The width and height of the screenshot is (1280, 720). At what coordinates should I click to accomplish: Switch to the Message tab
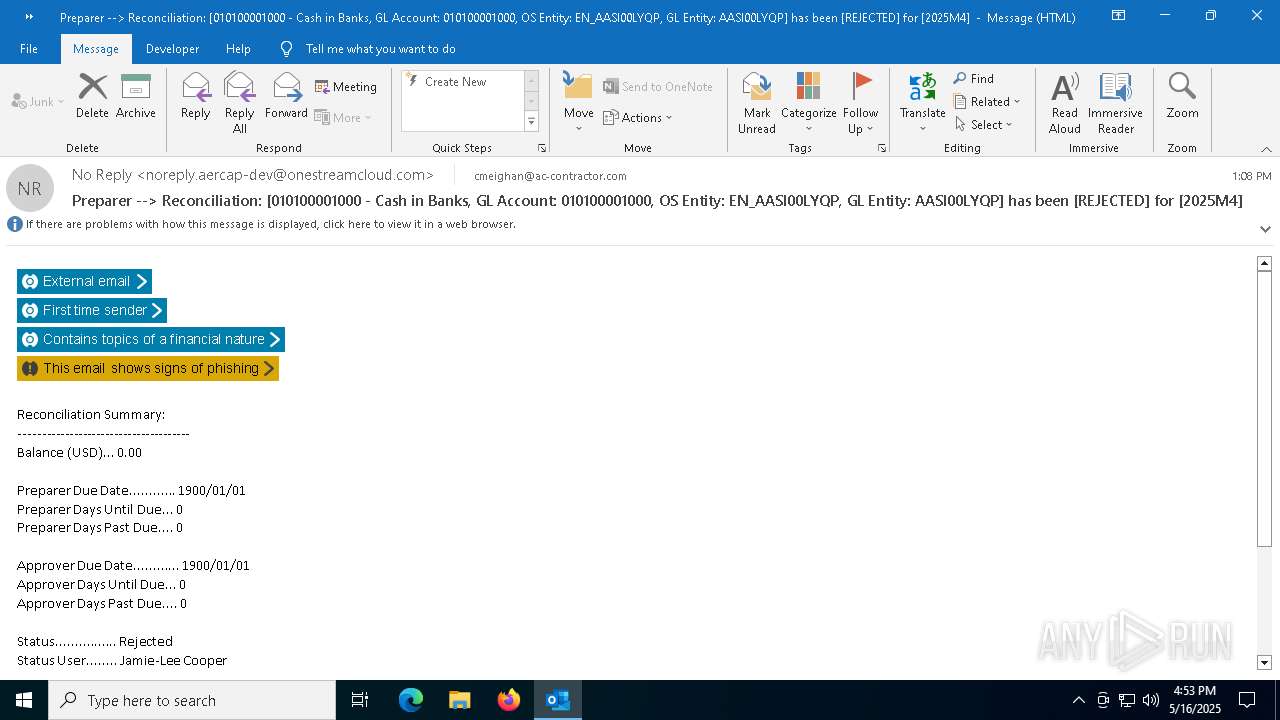point(96,48)
